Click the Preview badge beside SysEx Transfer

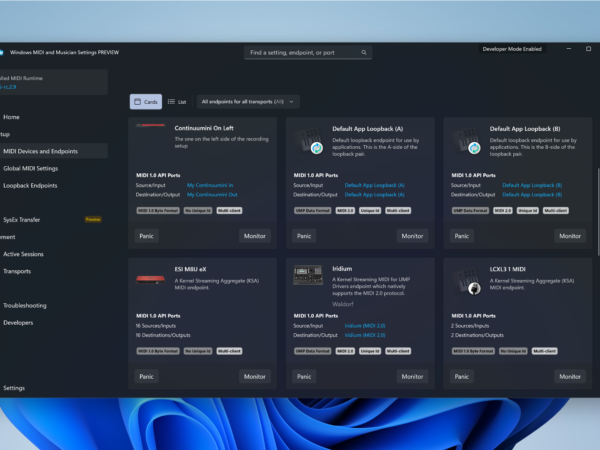pos(93,219)
